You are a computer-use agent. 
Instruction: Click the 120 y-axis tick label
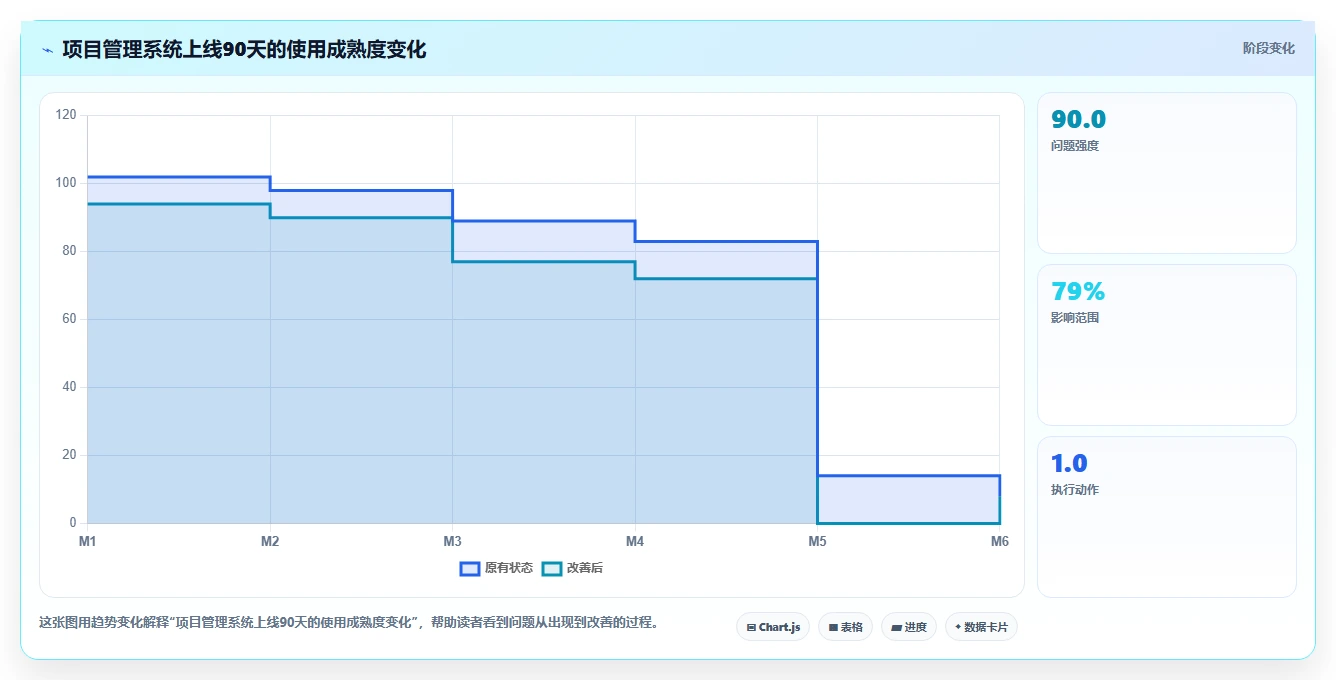click(x=66, y=115)
